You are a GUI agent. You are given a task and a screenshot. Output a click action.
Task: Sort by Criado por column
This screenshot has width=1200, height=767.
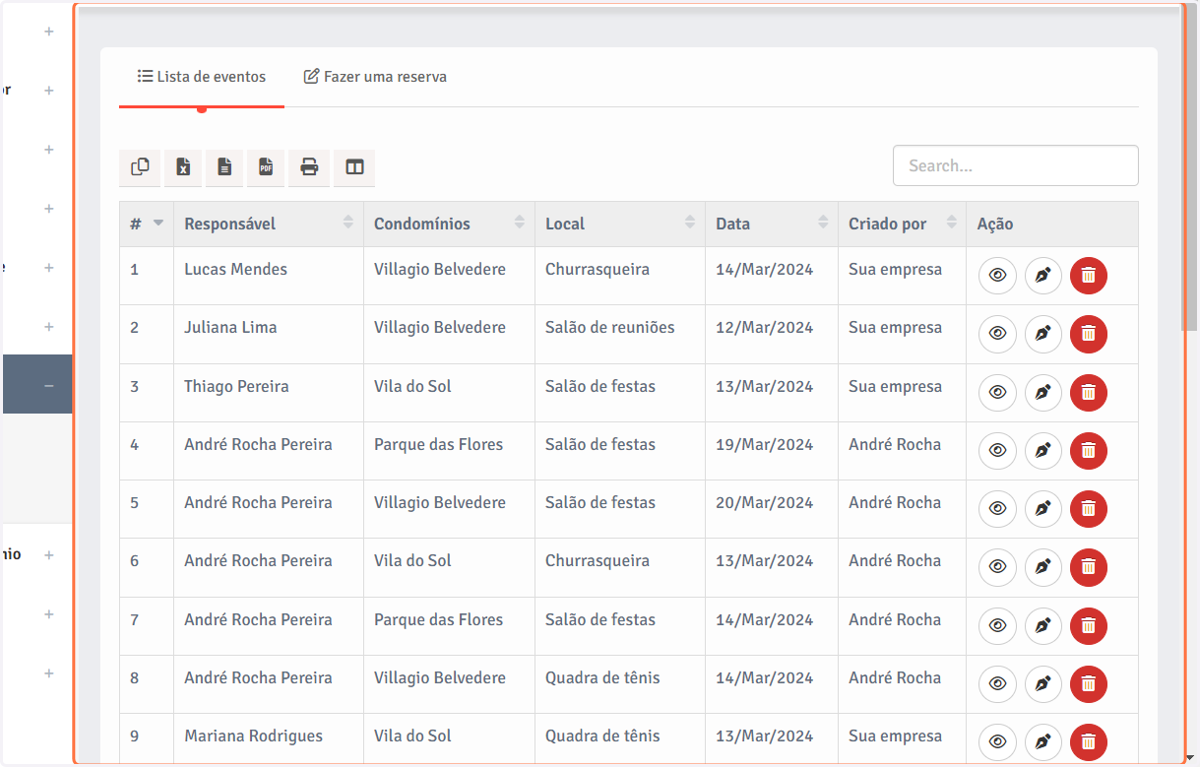902,224
